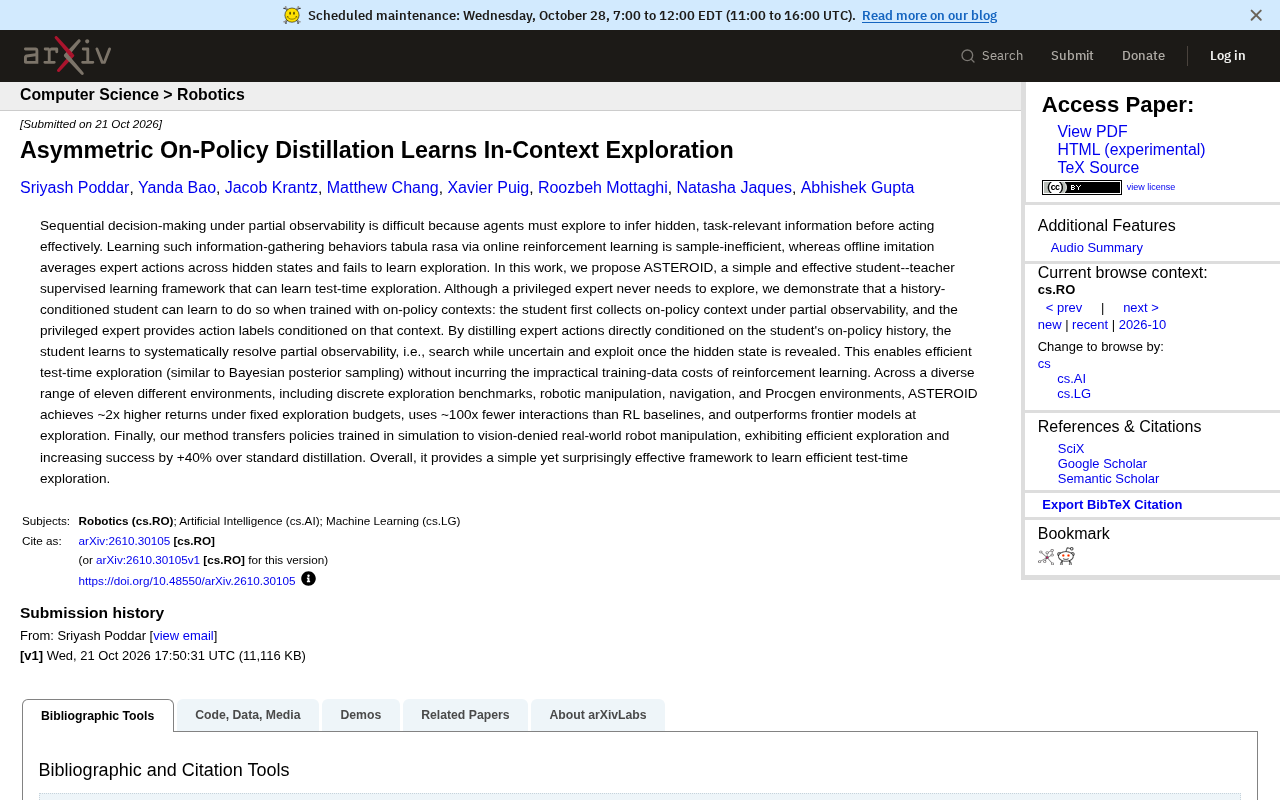Click the maintenance smiley icon
Viewport: 1280px width, 800px height.
(292, 15)
